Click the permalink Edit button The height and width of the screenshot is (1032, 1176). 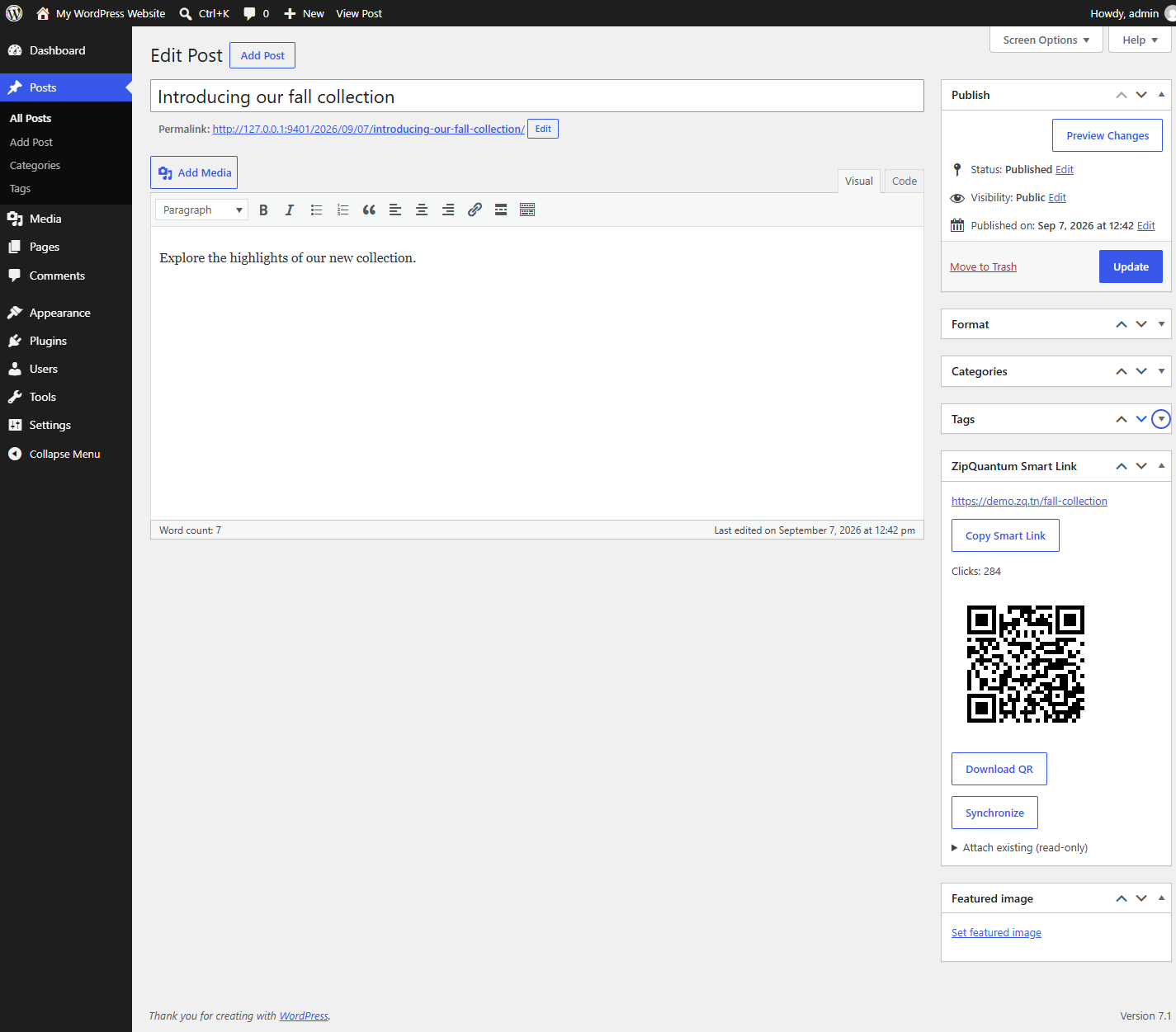coord(543,129)
